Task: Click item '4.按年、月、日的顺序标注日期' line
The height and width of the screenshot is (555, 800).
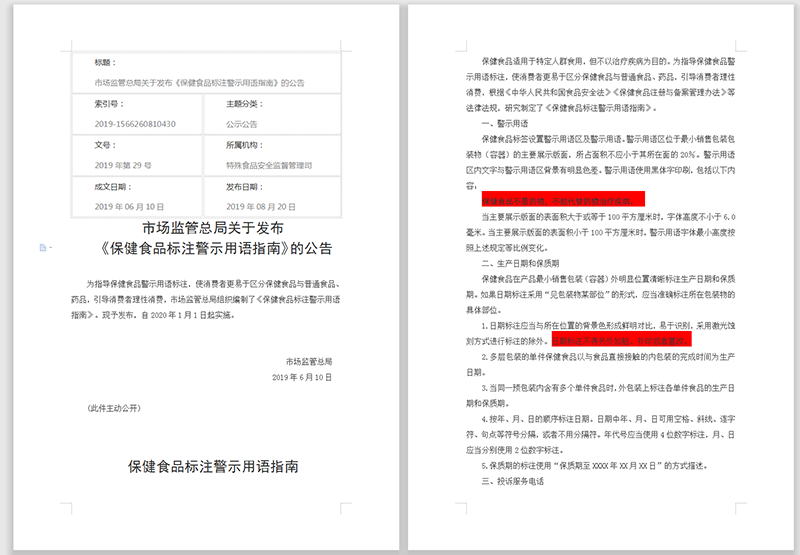Action: tap(608, 419)
